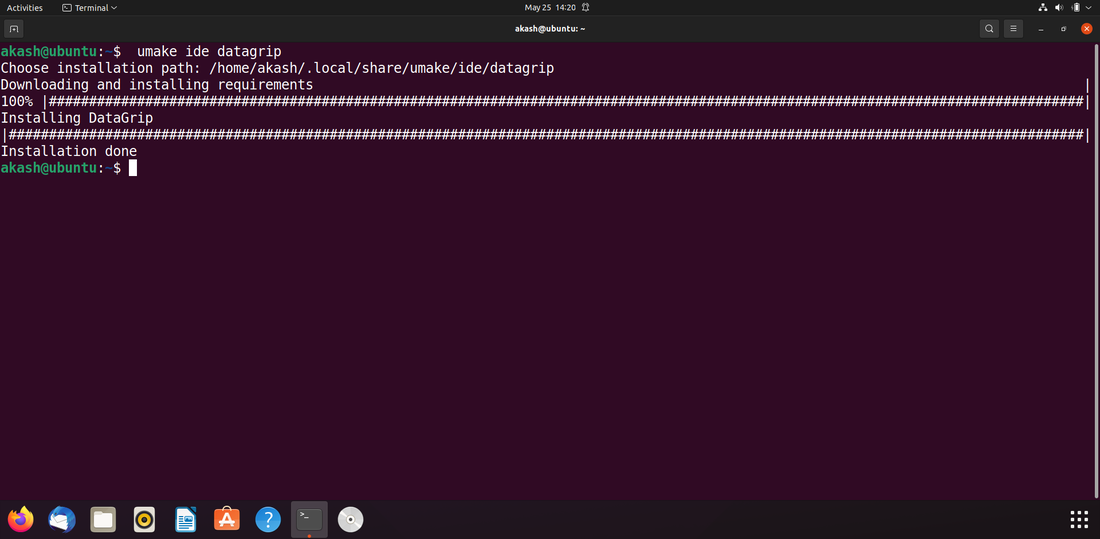Image resolution: width=1100 pixels, height=539 pixels.
Task: Click 'Downloading and installing requirements' line
Action: 157,85
